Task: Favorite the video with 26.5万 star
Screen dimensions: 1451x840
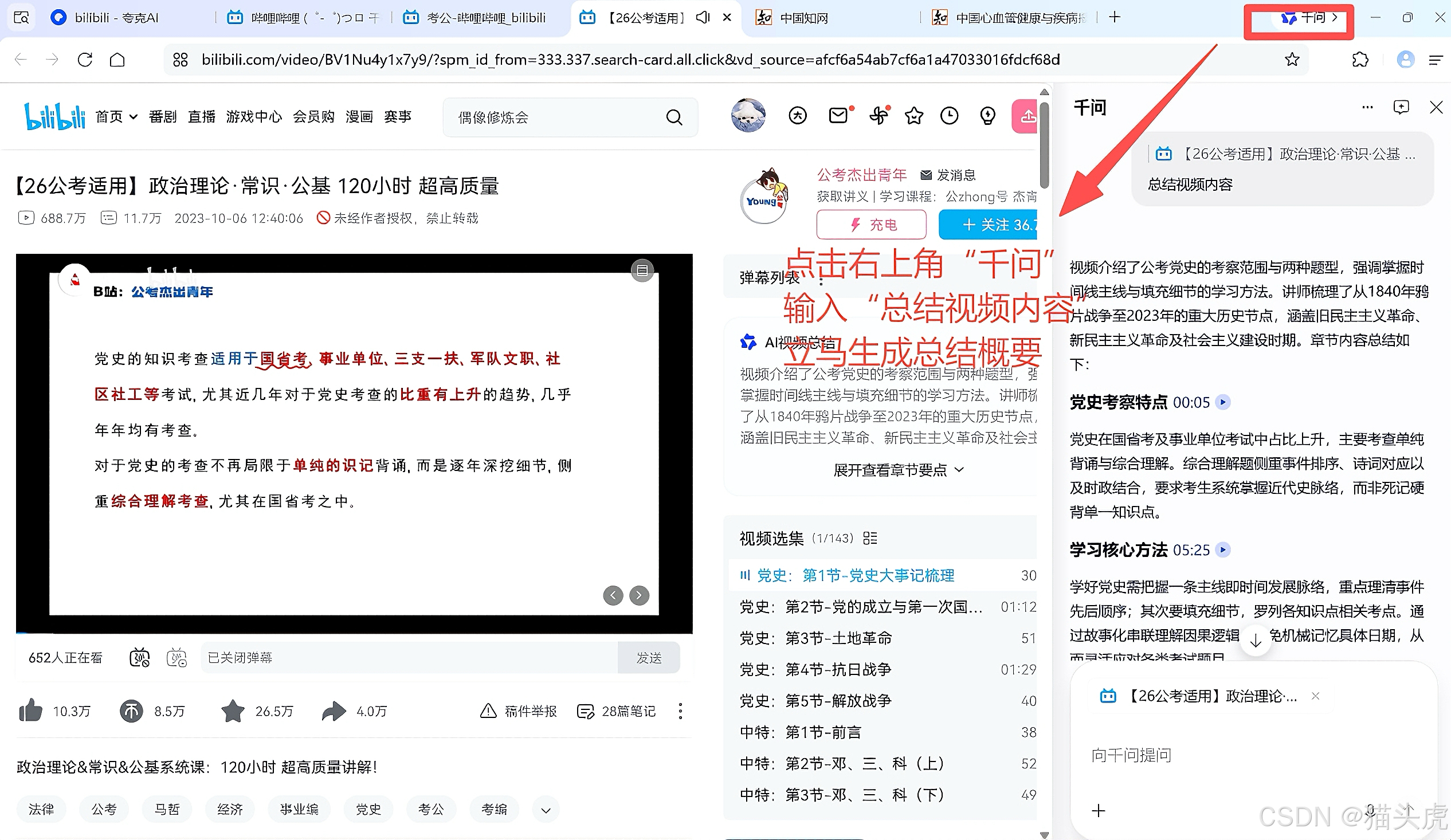Action: (233, 711)
